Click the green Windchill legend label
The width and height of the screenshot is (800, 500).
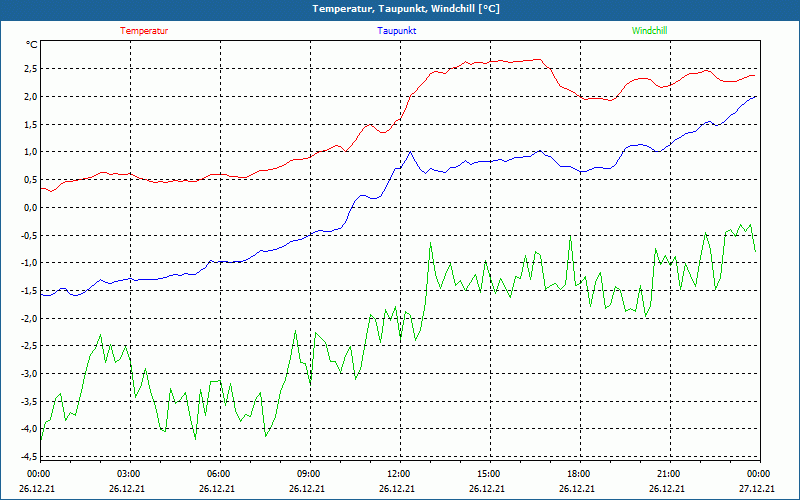[x=649, y=31]
